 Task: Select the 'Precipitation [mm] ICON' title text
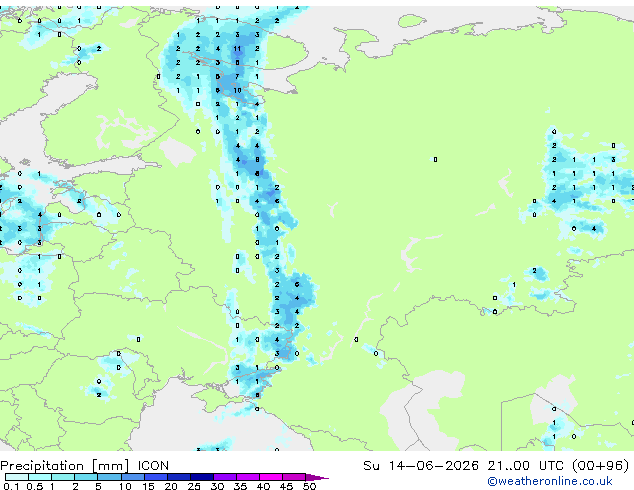[85, 466]
